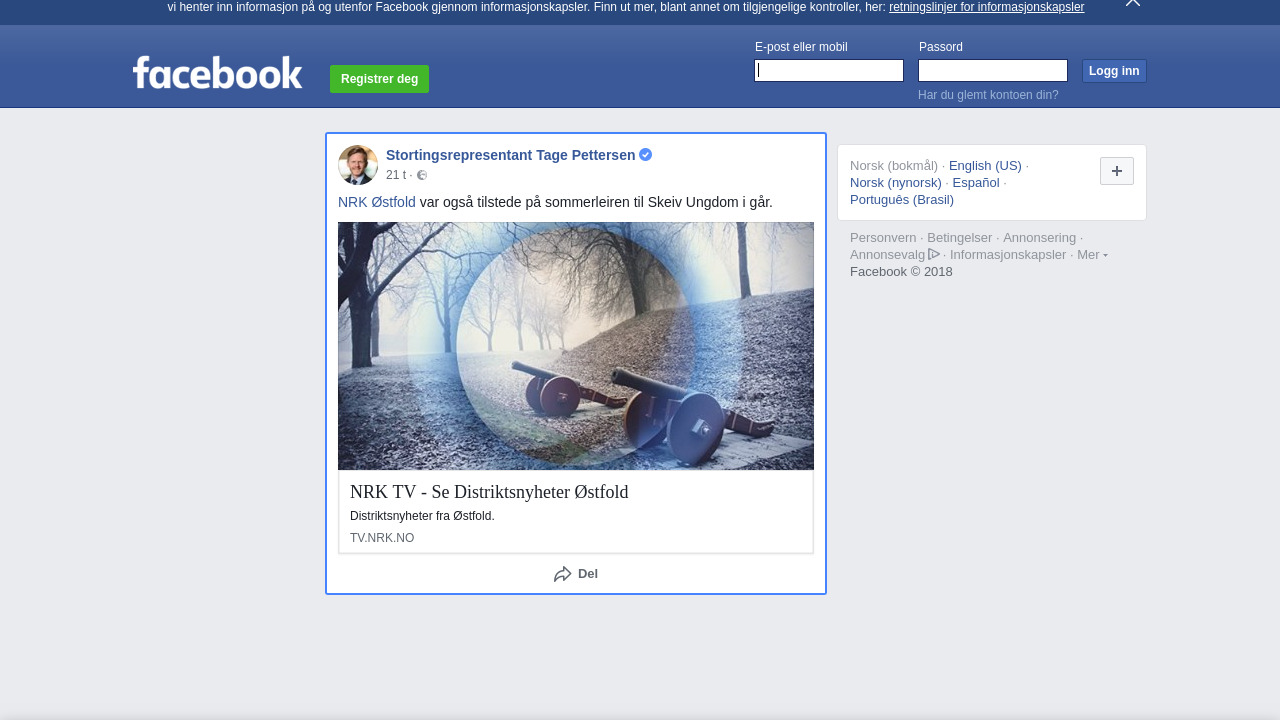Open the retningslinjer for informasjonskapsler link

(x=986, y=7)
